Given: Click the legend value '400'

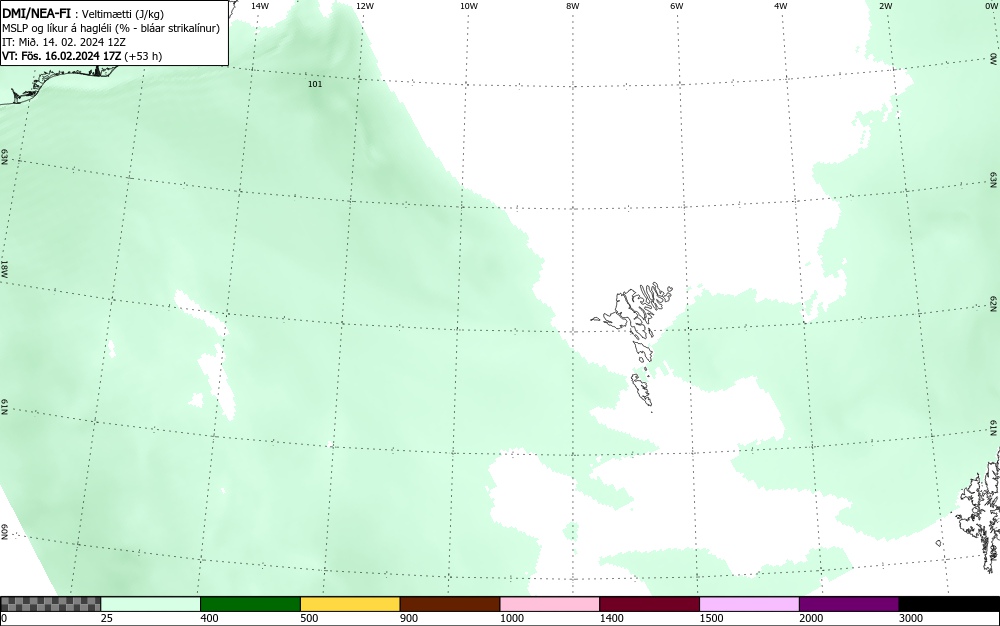Looking at the screenshot, I should pos(209,618).
